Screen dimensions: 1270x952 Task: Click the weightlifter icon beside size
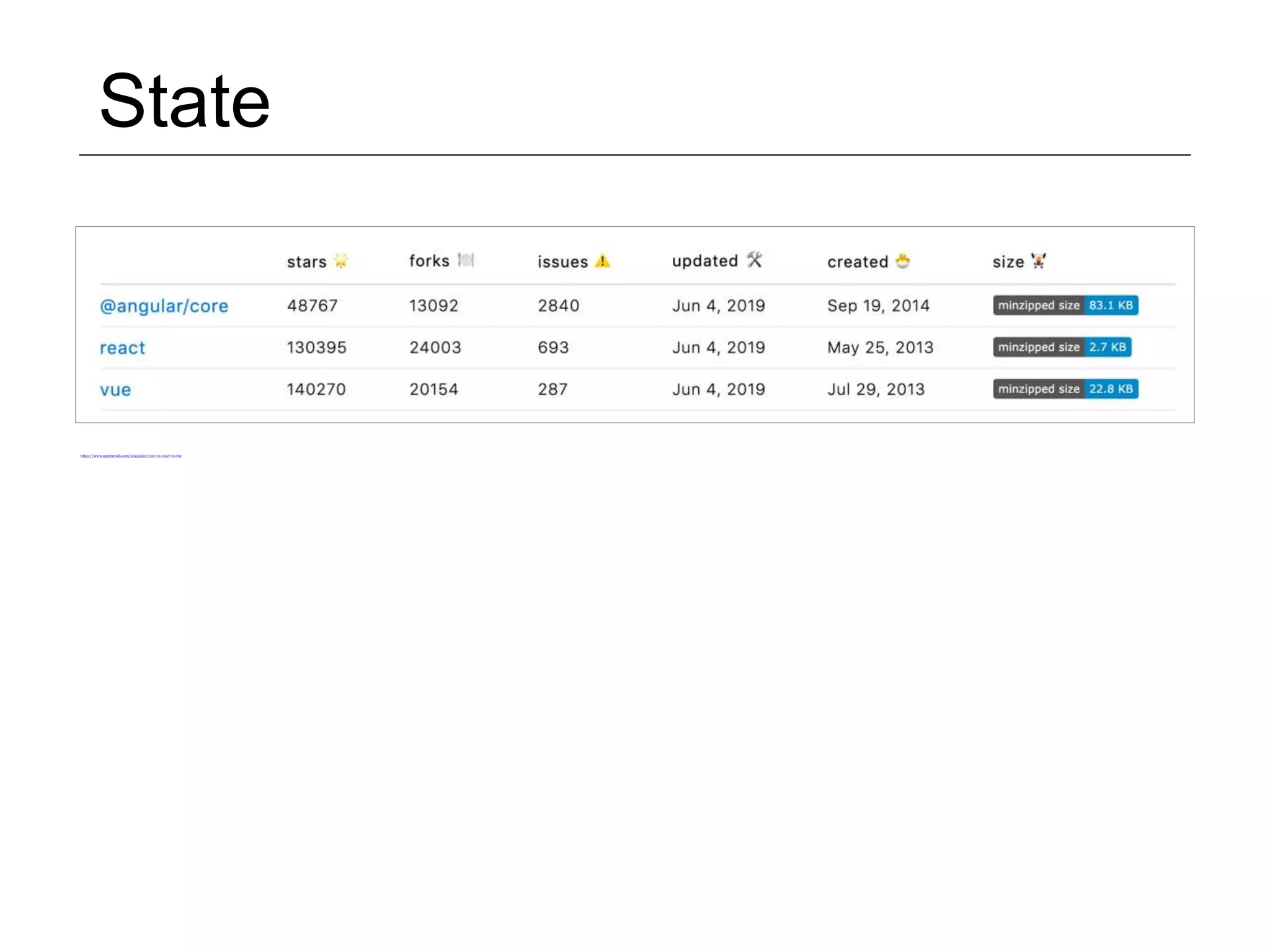(x=1038, y=261)
